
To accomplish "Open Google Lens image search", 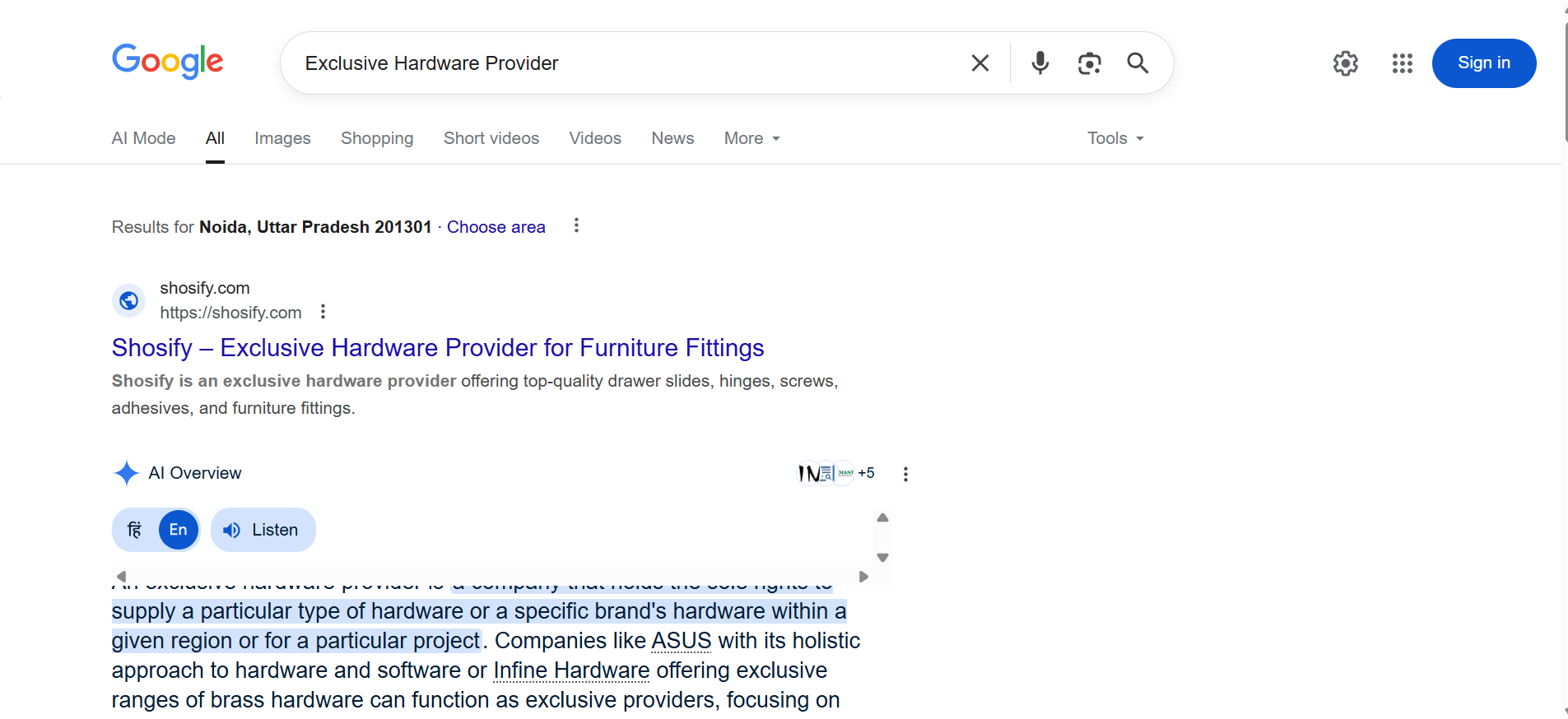I will (1089, 63).
